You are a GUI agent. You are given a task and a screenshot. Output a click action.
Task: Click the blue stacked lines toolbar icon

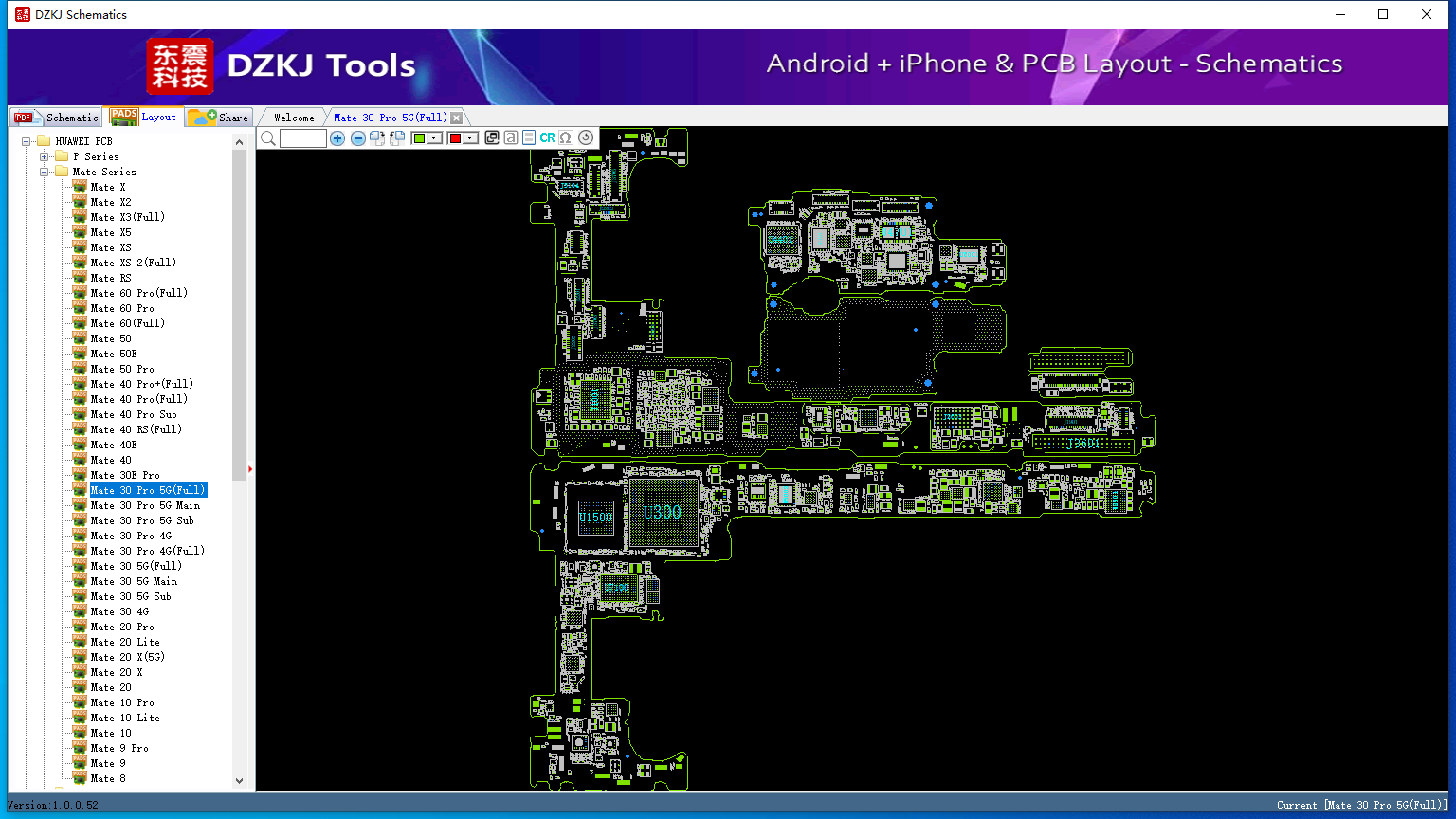pos(529,138)
